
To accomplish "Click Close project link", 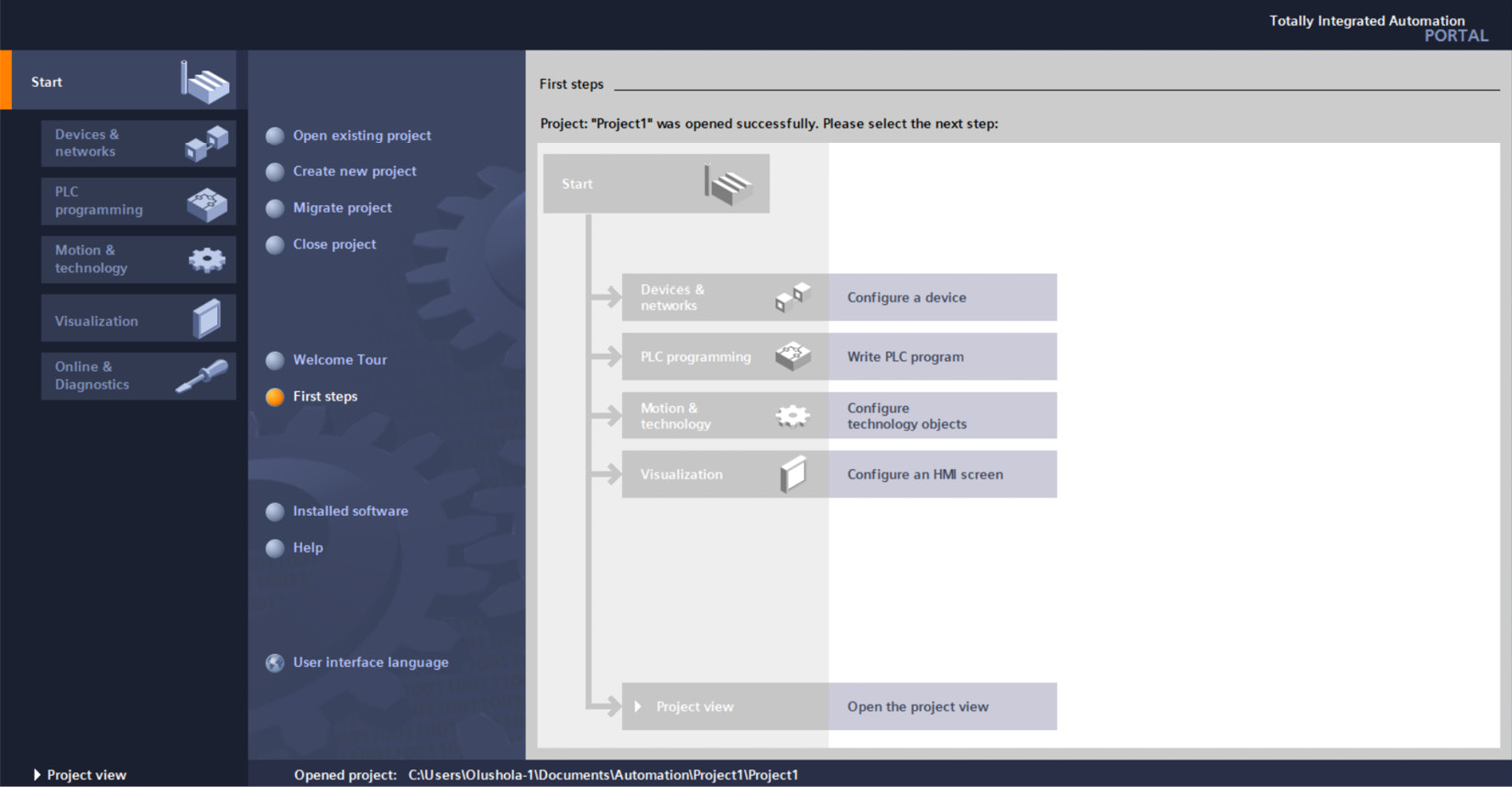I will pos(334,245).
